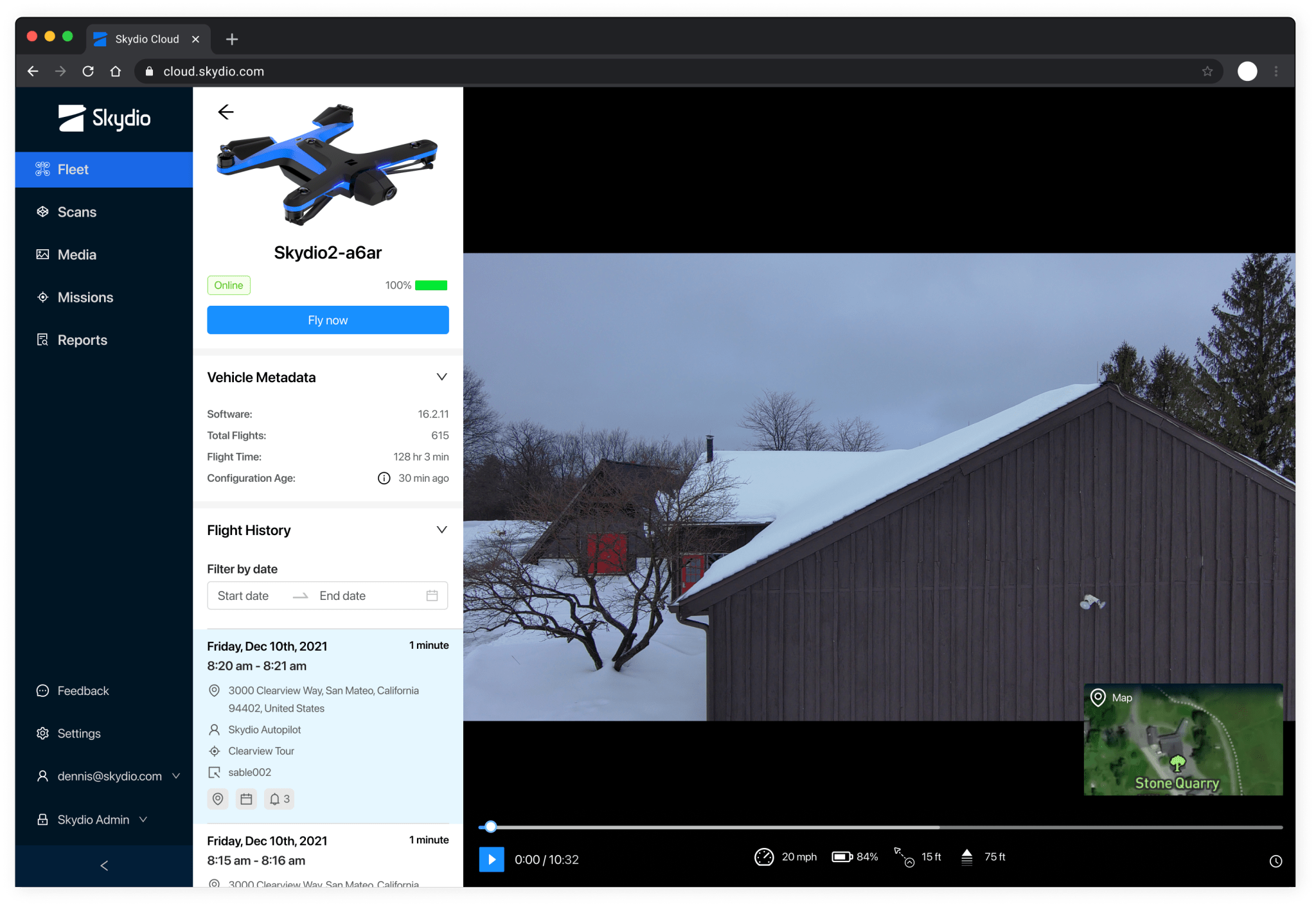Click the speed gauge icon showing 20 mph
This screenshot has width=1316, height=907.
click(x=763, y=857)
